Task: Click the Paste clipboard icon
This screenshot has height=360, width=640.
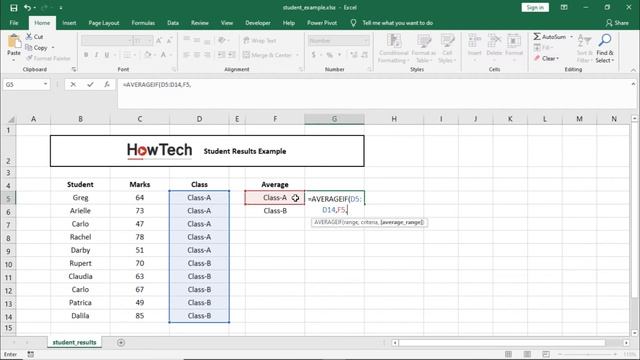Action: coord(14,42)
